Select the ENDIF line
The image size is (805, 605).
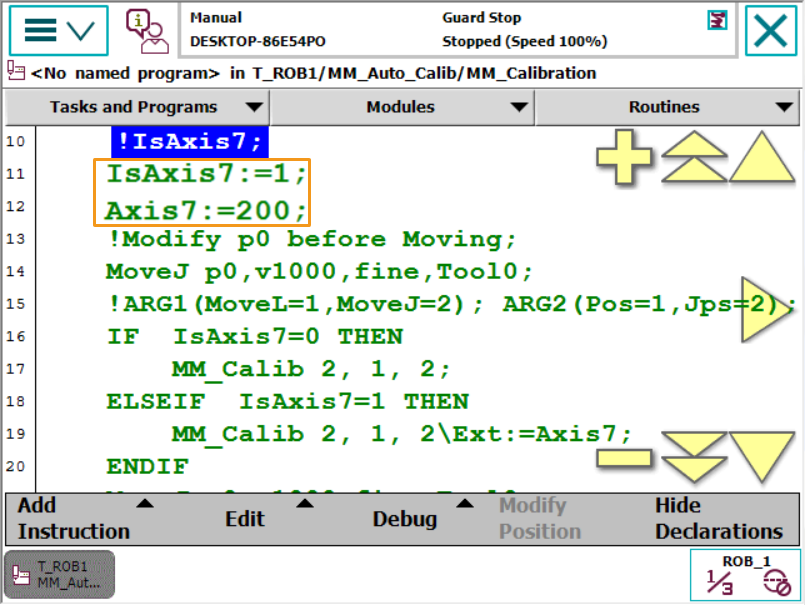coord(147,467)
